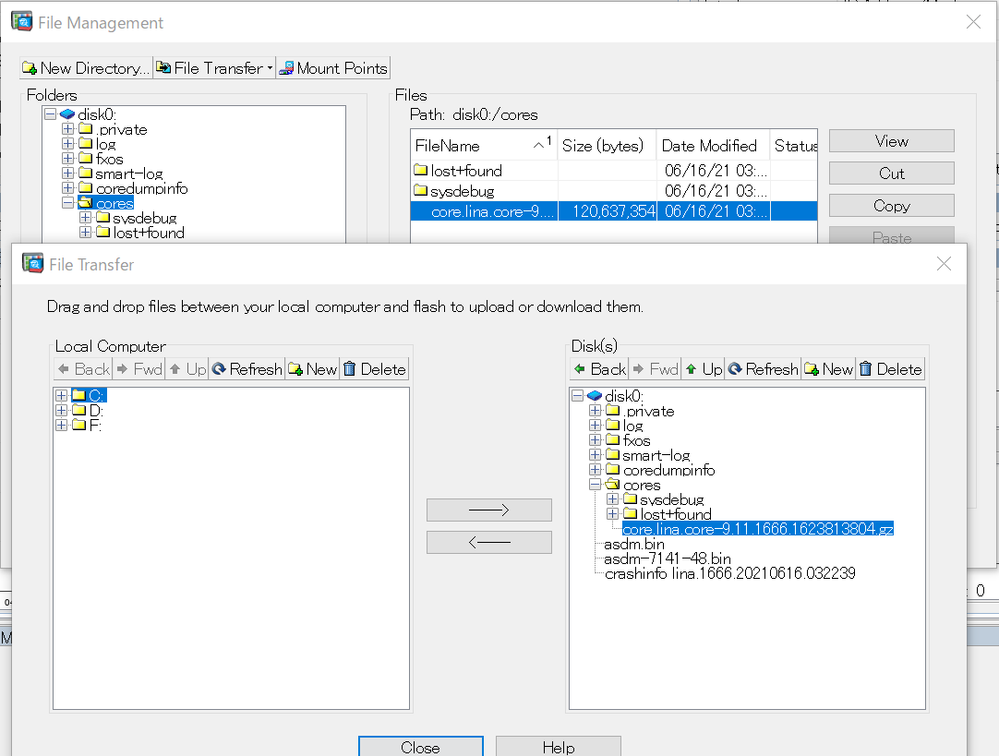This screenshot has width=999, height=756.
Task: Select the sysdebug row in Files list
Action: pyautogui.click(x=614, y=191)
